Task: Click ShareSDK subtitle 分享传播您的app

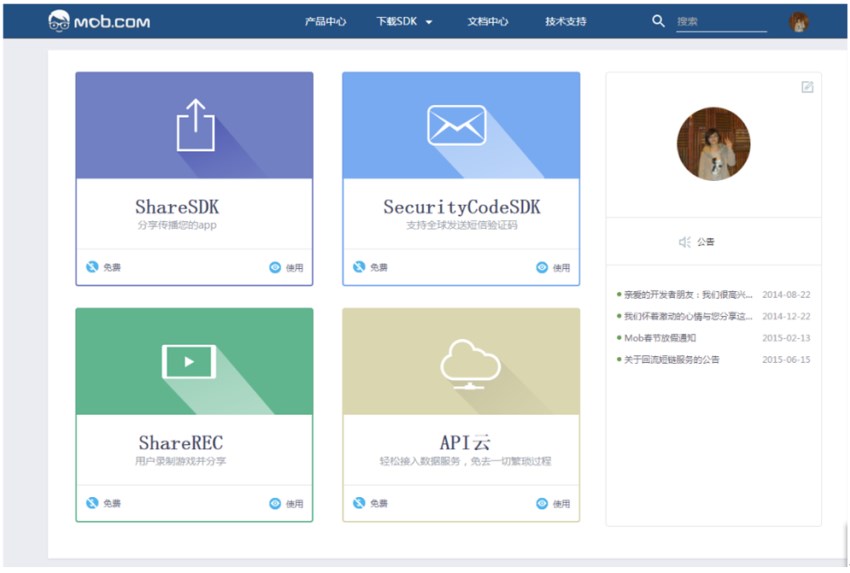Action: coord(177,225)
